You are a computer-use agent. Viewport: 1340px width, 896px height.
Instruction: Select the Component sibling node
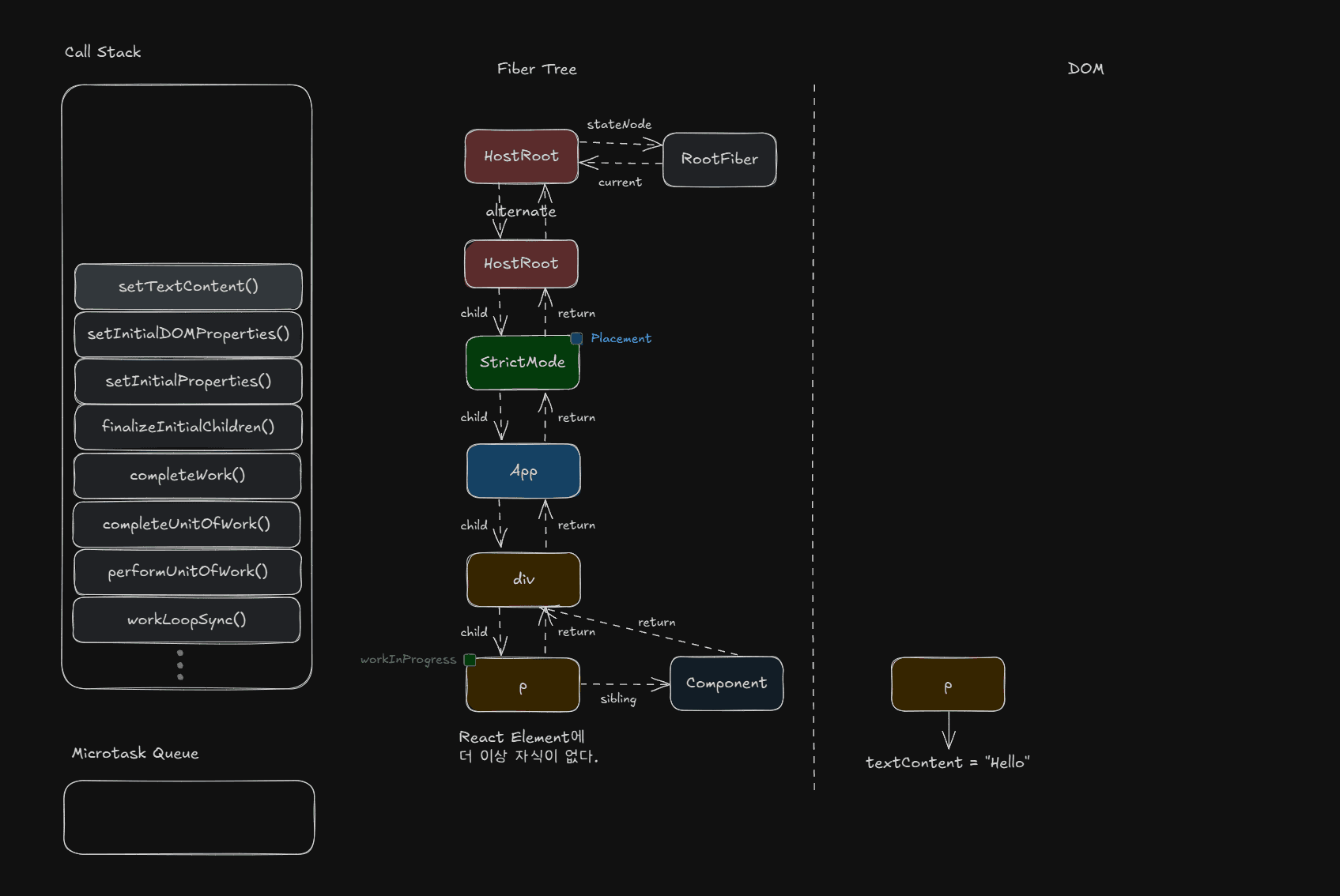727,683
